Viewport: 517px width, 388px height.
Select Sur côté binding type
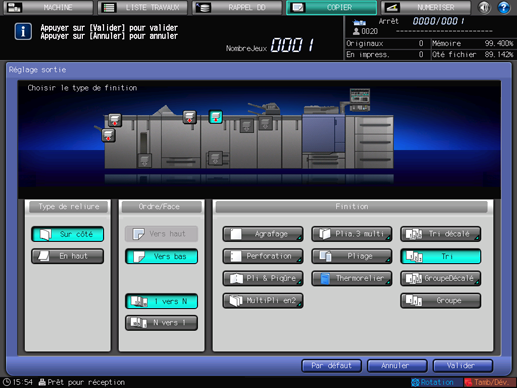point(68,234)
